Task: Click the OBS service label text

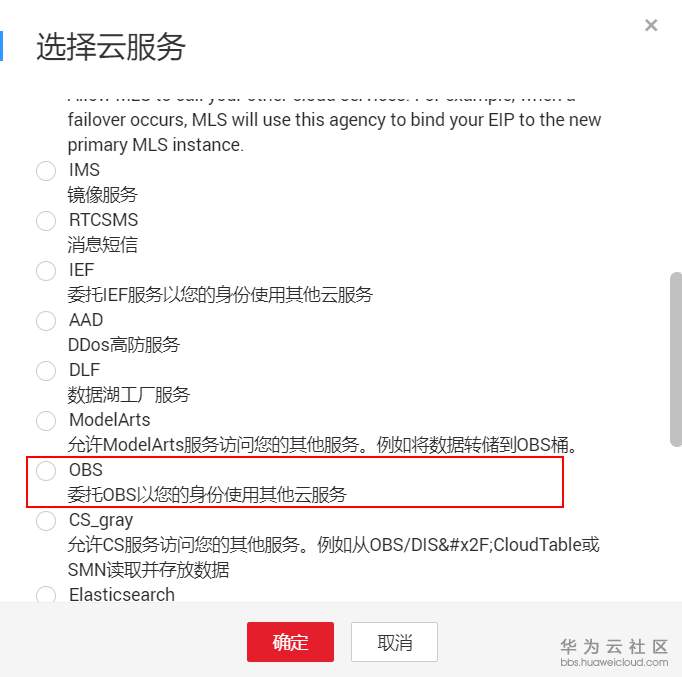Action: click(86, 470)
